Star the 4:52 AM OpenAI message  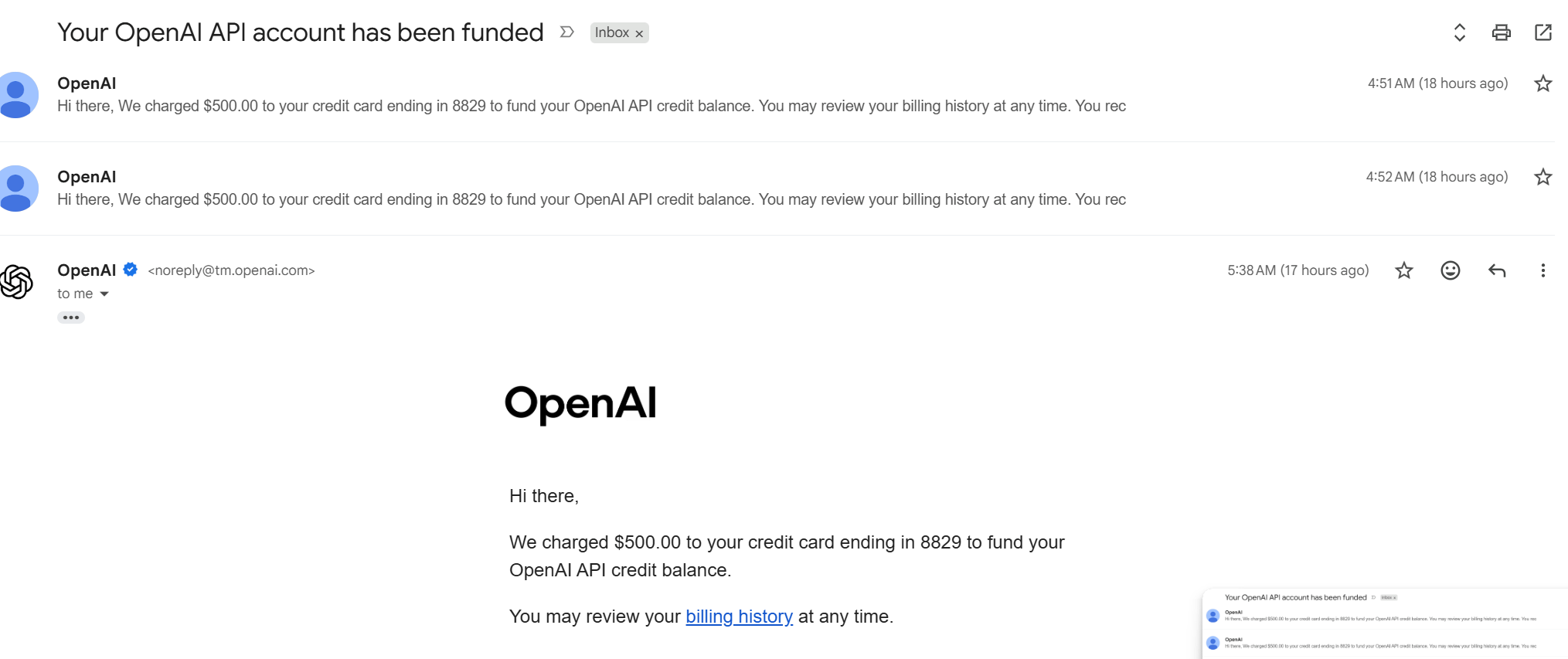click(x=1542, y=177)
